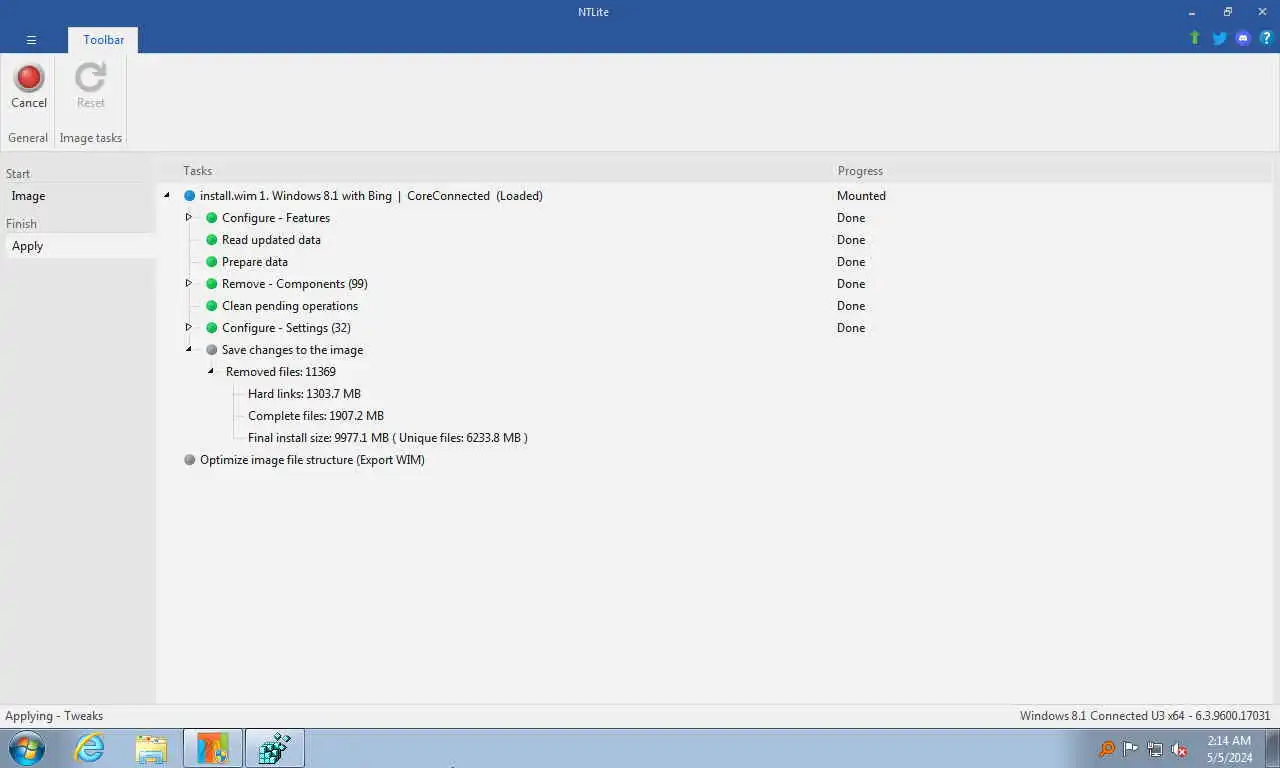Click Done status for Configure - Features

coord(851,218)
